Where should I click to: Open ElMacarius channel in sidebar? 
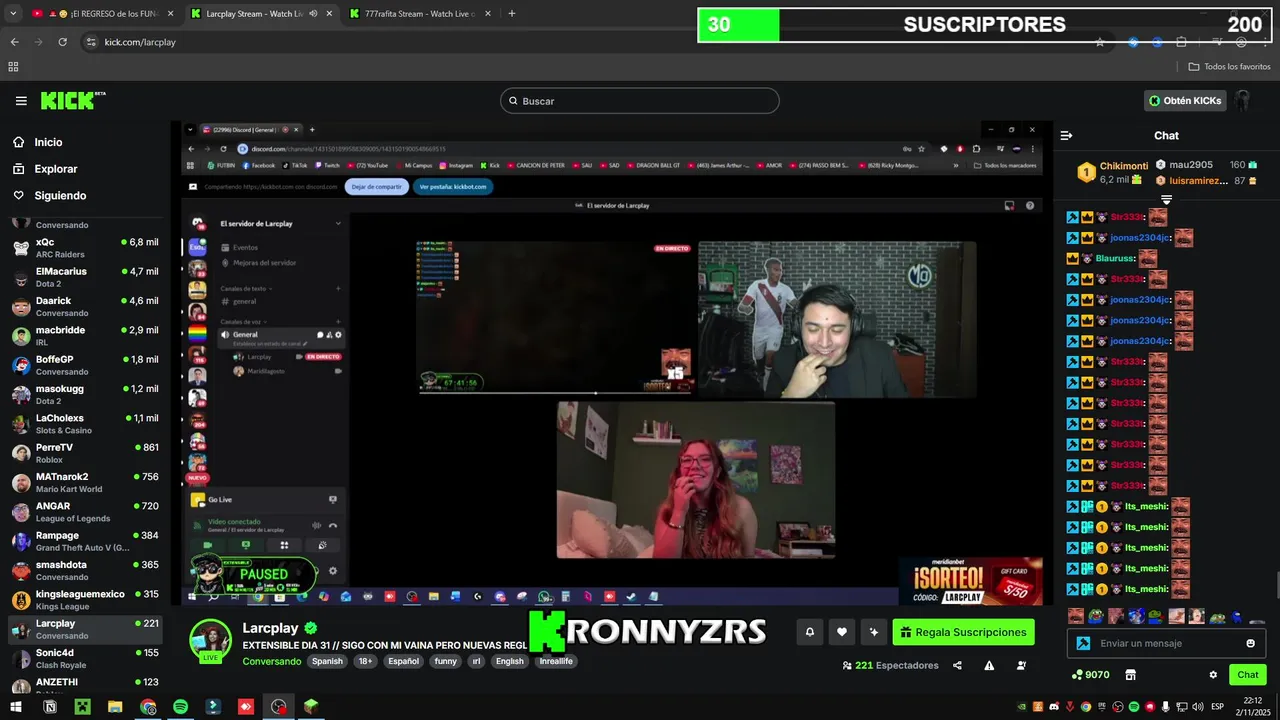pos(85,277)
